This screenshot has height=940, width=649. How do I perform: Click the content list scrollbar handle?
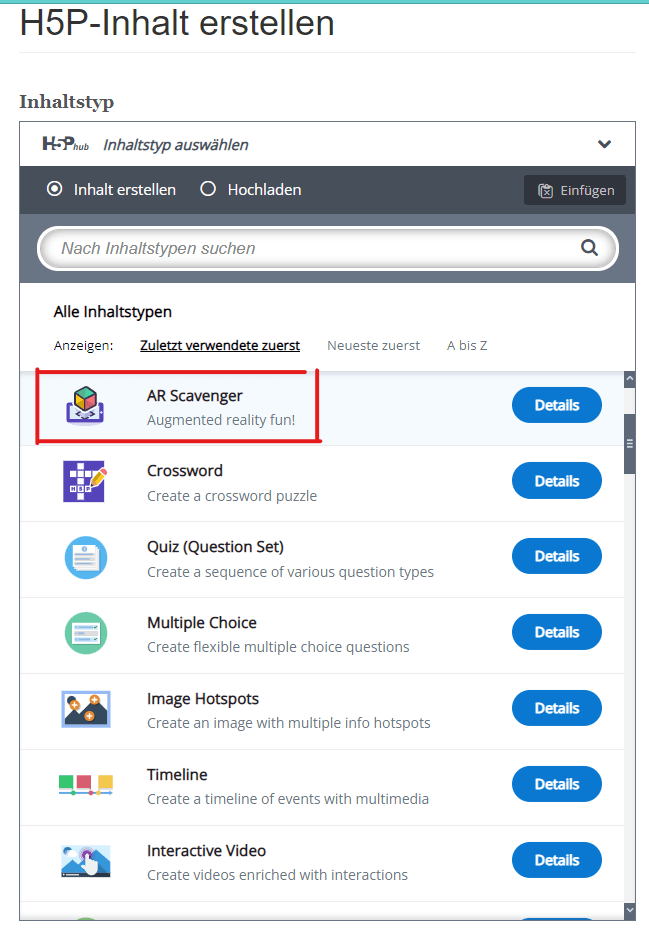coord(629,444)
